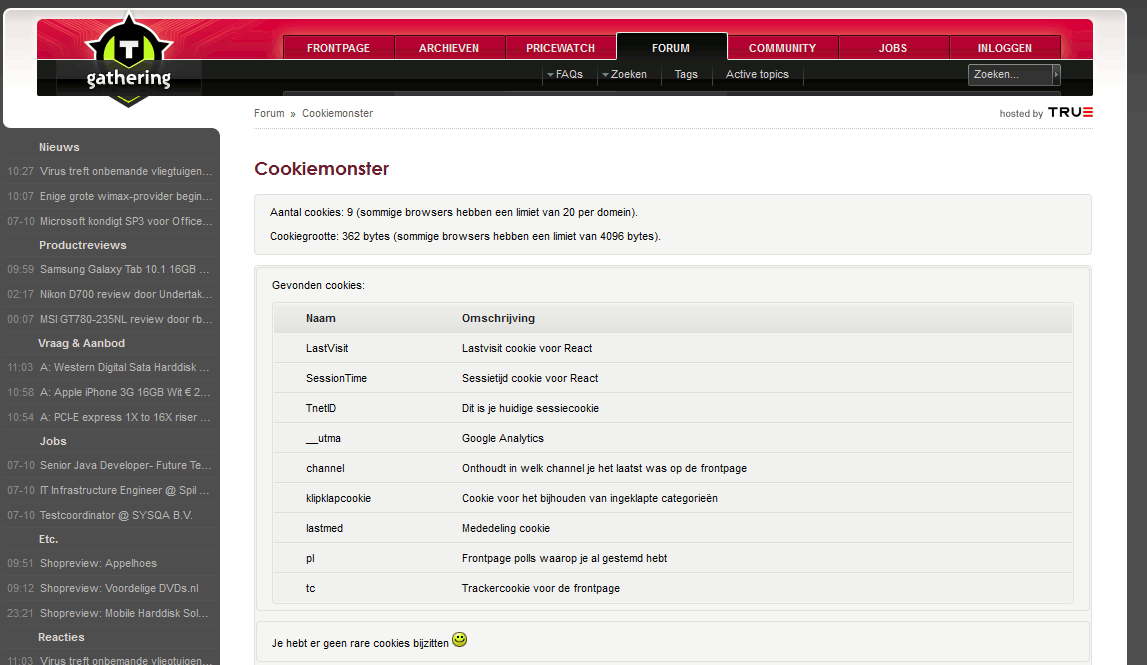Switch to the Pricewatch tab
The image size is (1147, 665).
click(x=560, y=48)
